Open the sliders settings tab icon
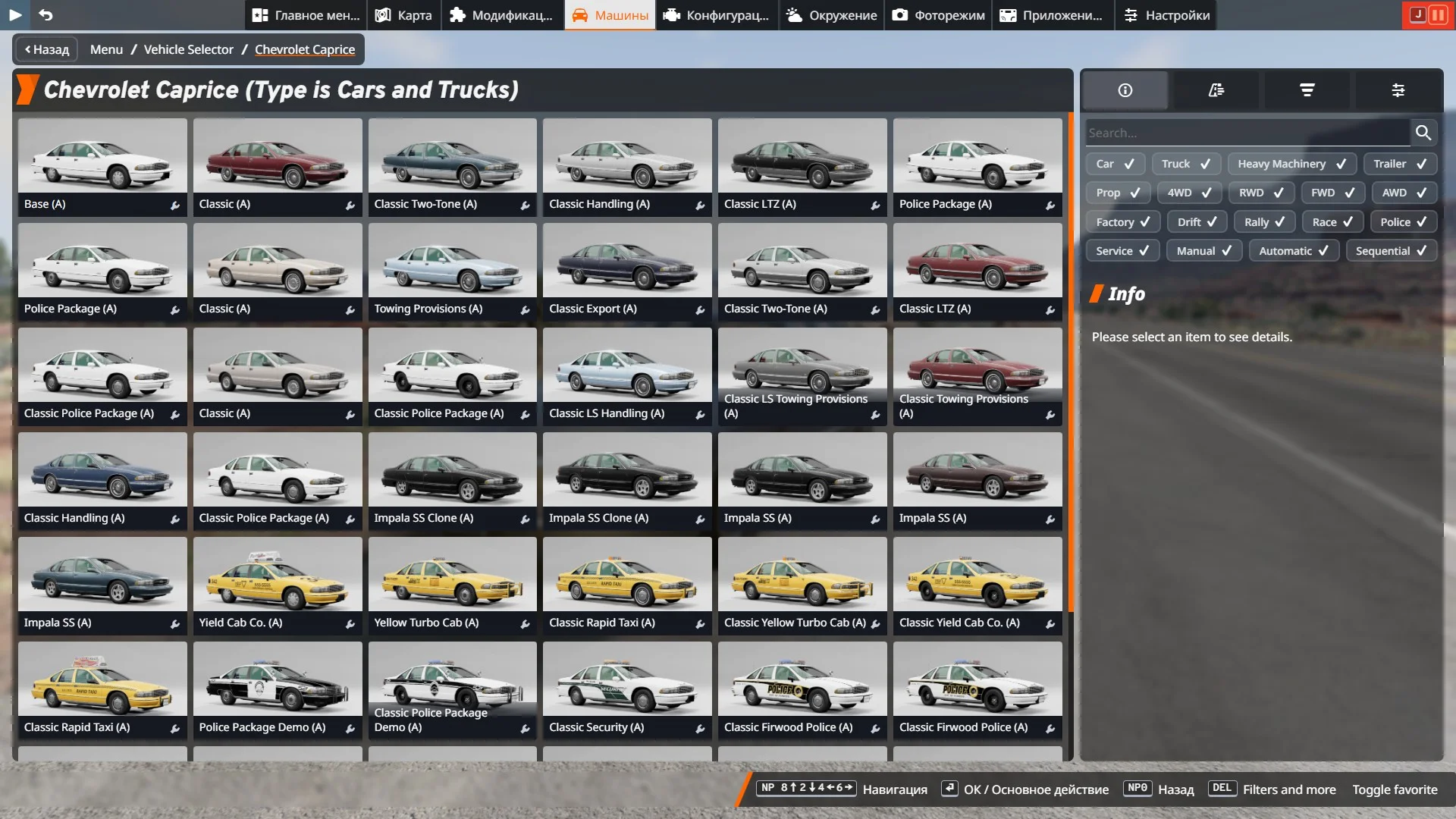Screen dimensions: 1456x819 pyautogui.click(x=1398, y=90)
